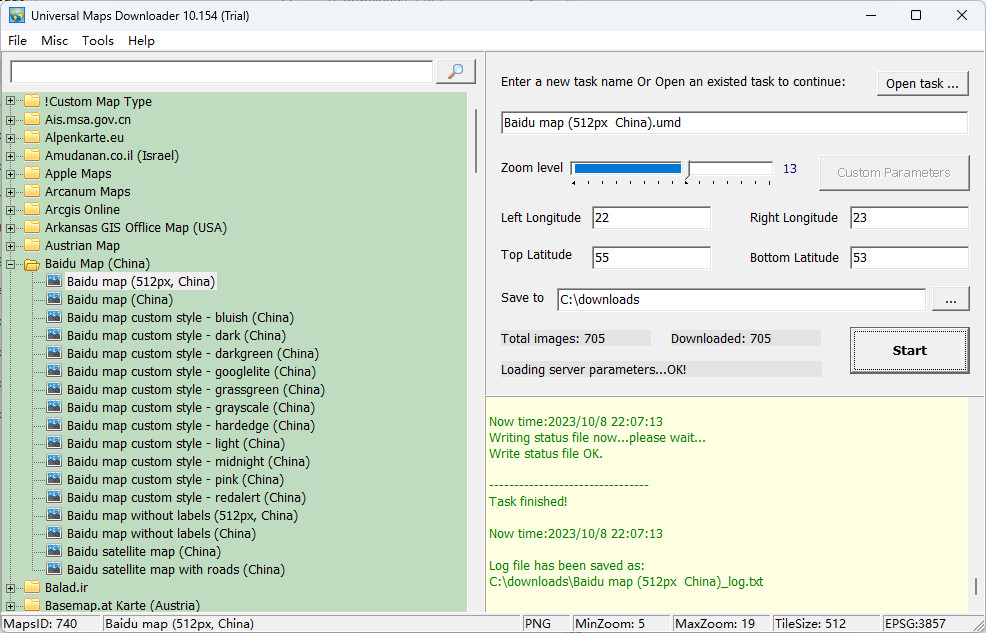The image size is (986, 633).
Task: Select Baidu map custom style - midnight (China)
Action: tap(188, 461)
